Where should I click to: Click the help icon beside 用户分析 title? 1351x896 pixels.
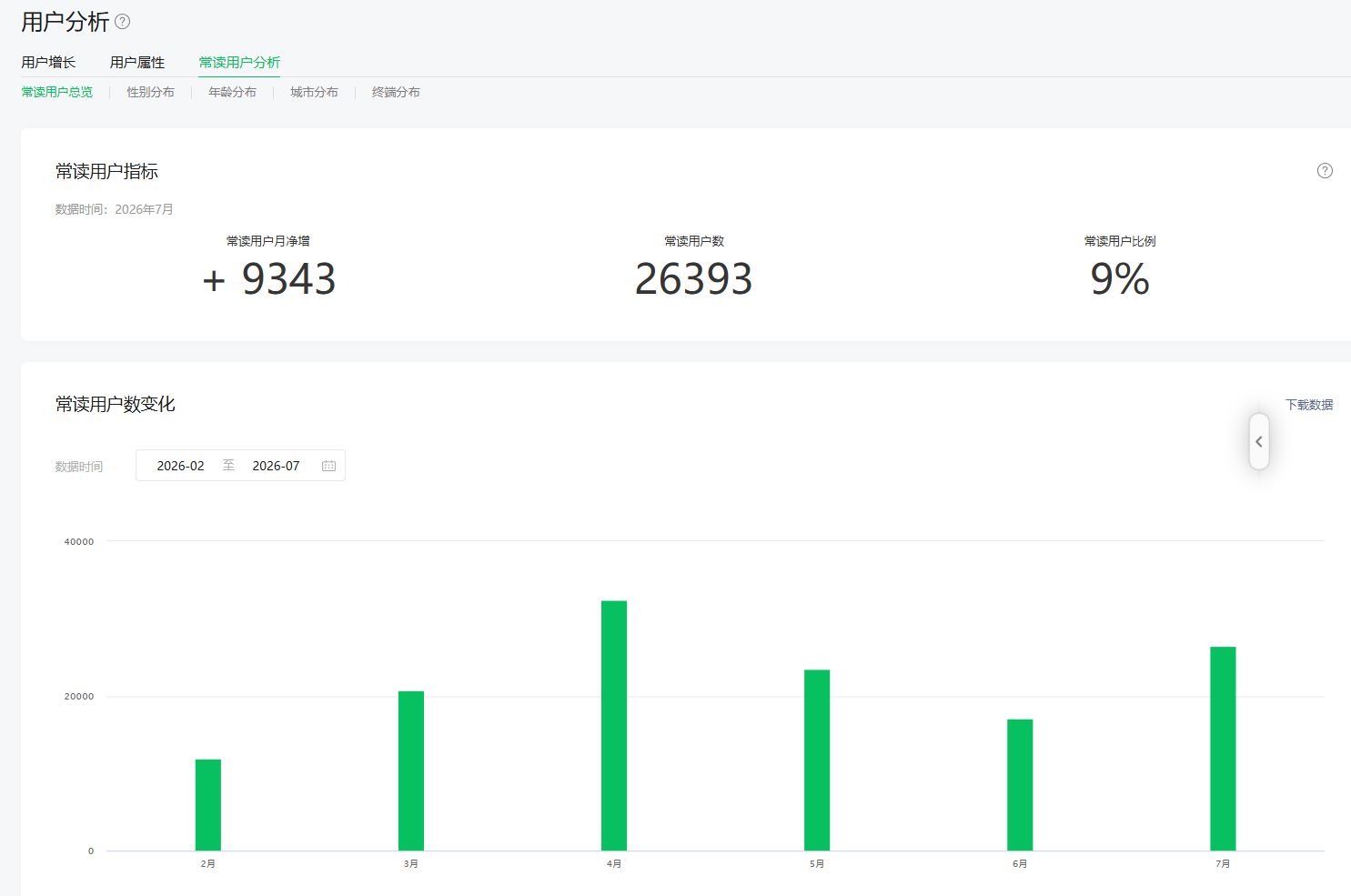[123, 21]
